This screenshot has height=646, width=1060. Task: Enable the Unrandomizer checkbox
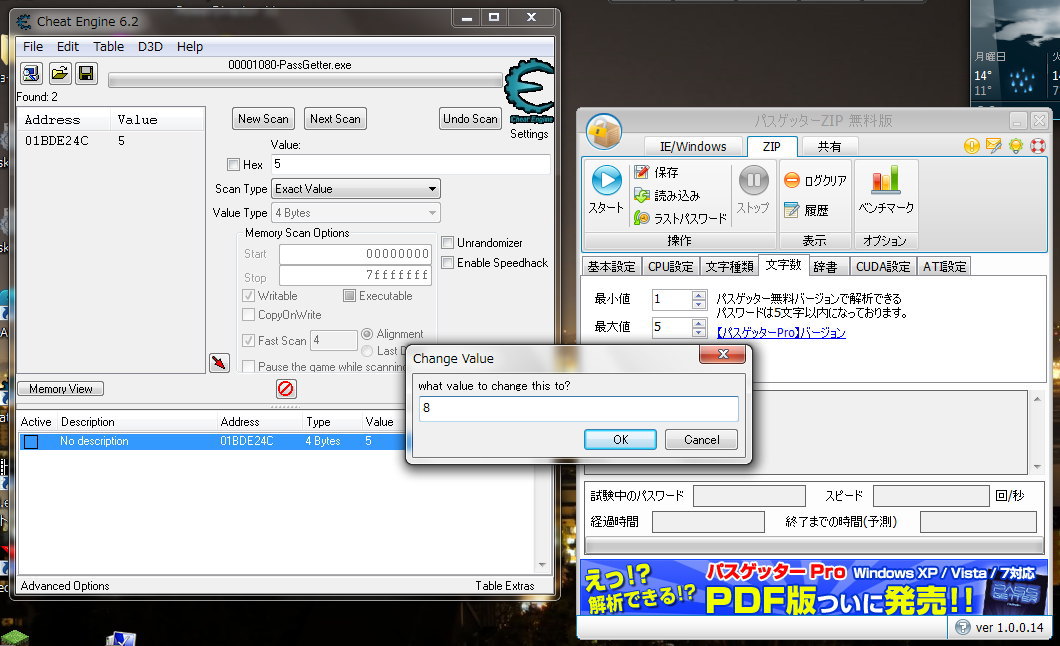[x=448, y=243]
